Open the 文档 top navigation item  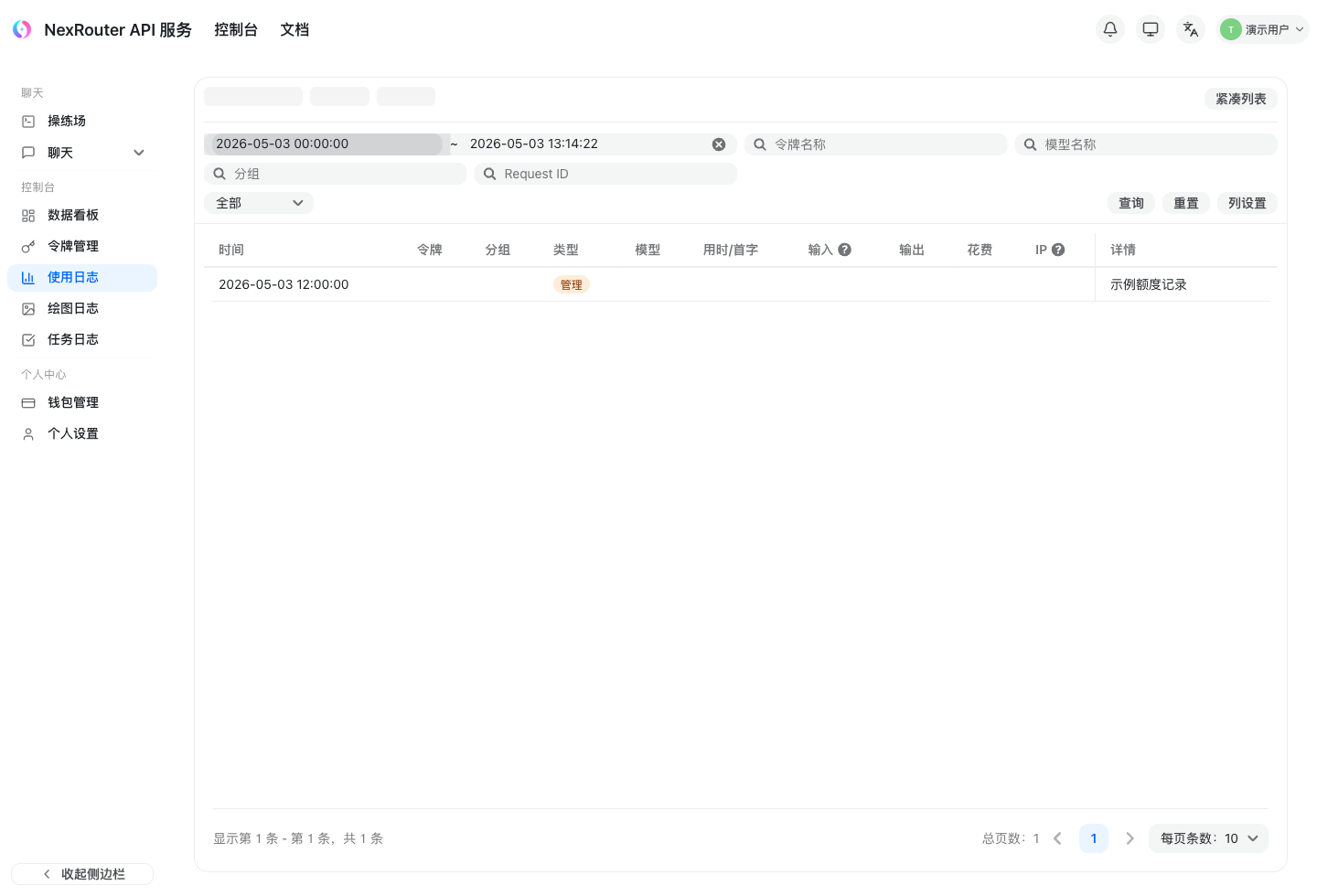click(x=294, y=29)
